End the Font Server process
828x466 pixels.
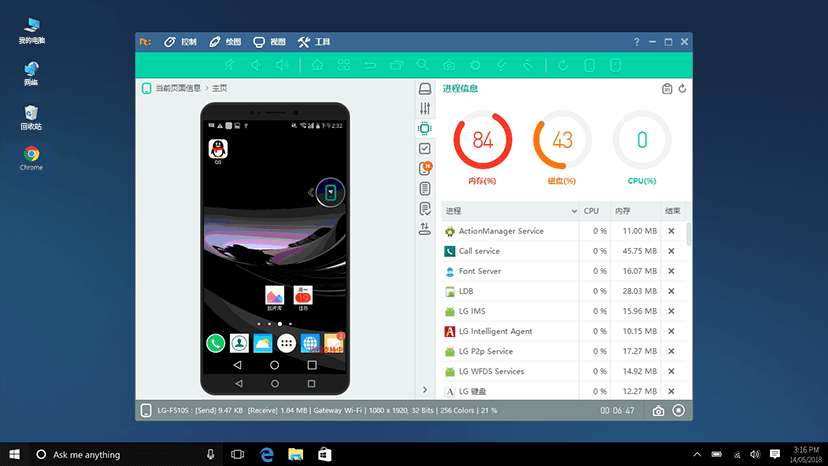(671, 271)
